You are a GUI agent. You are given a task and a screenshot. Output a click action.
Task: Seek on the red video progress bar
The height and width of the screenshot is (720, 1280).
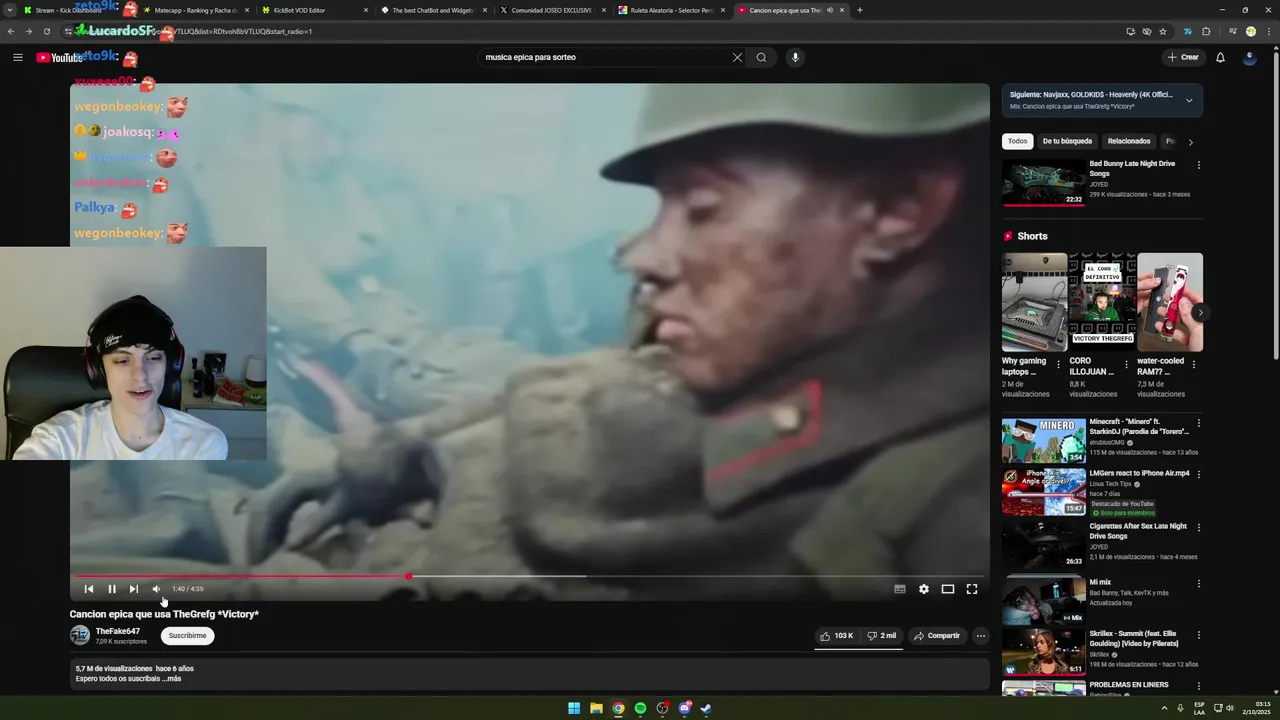point(530,576)
